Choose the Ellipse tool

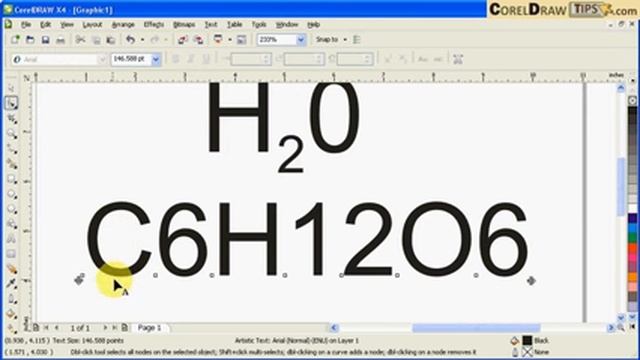[11, 194]
